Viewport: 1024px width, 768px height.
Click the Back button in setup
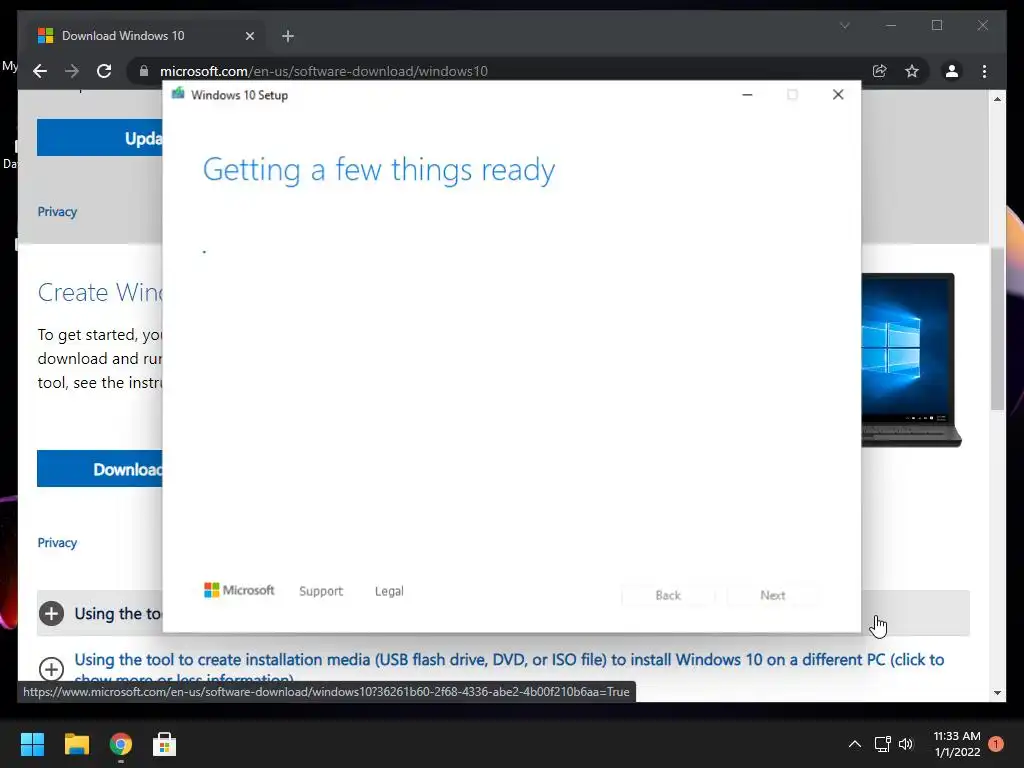click(x=668, y=595)
